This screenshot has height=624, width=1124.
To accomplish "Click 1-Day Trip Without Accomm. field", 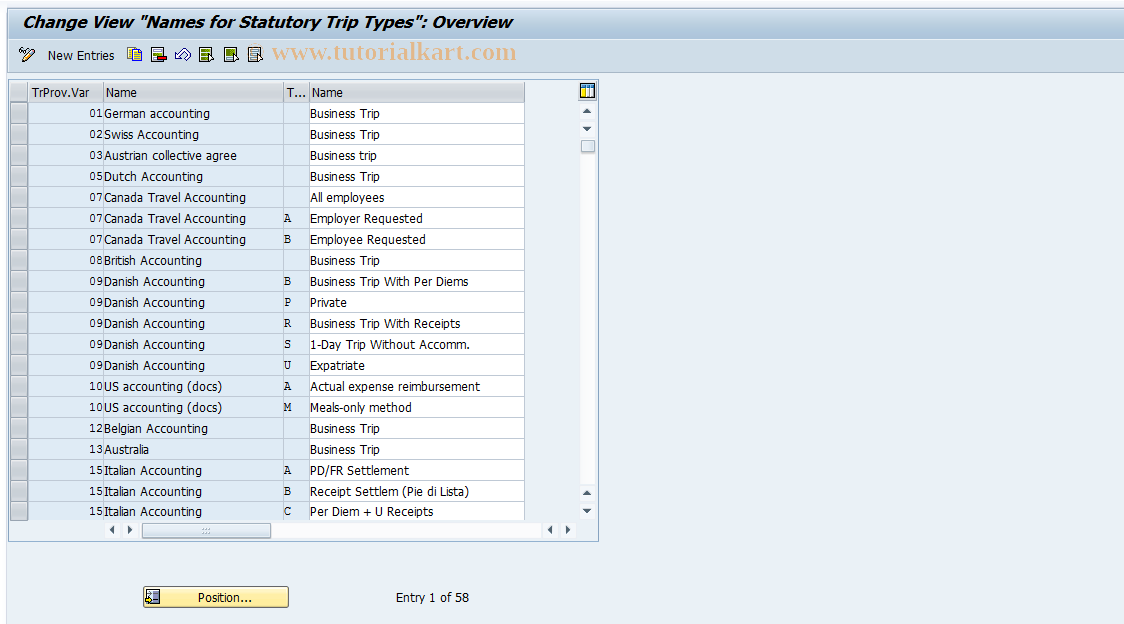I will [x=416, y=344].
